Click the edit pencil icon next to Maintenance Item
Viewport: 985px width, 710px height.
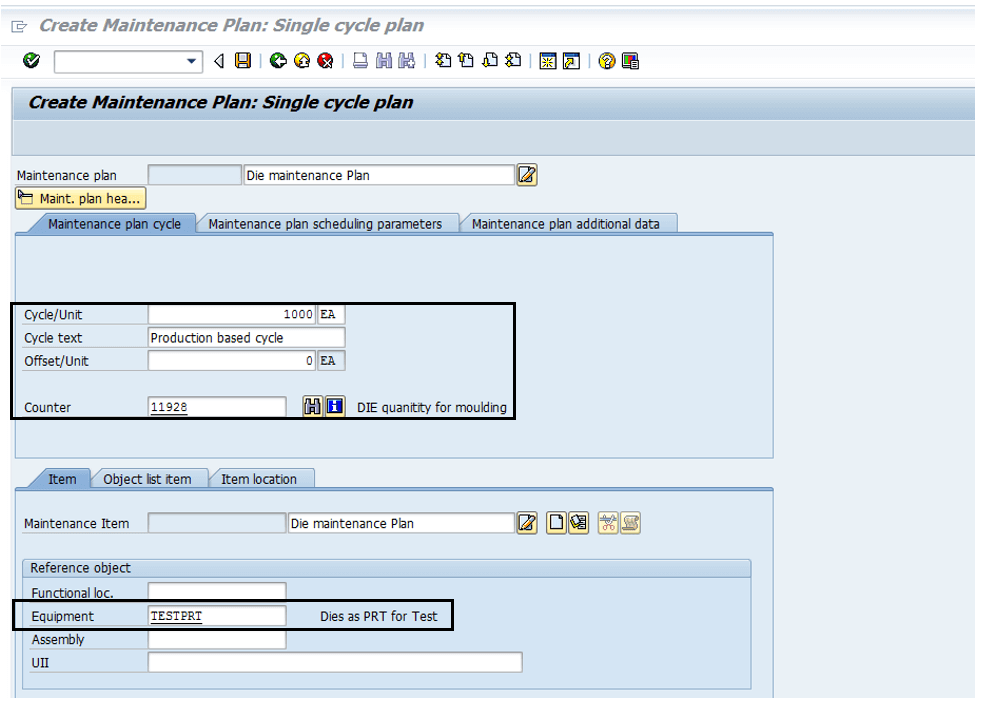[527, 522]
